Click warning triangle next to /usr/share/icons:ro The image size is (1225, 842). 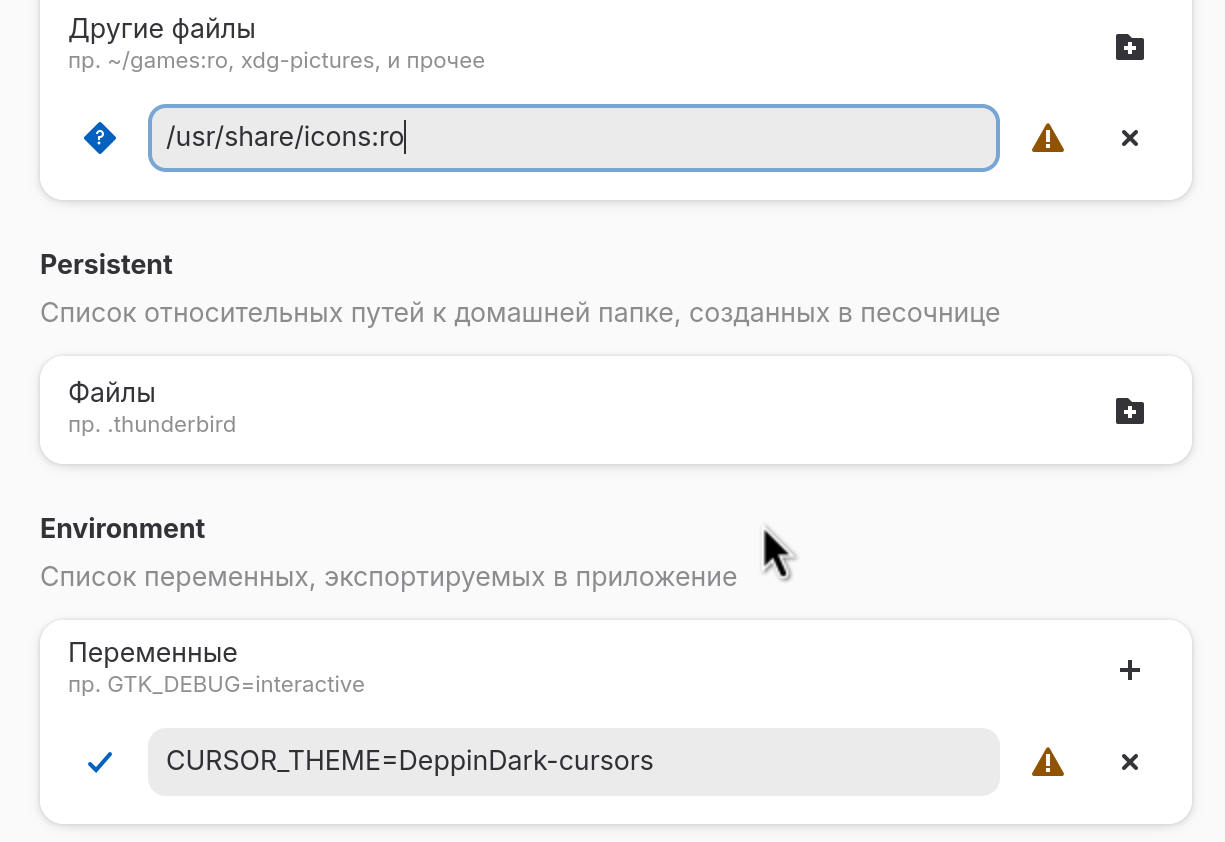(x=1047, y=138)
